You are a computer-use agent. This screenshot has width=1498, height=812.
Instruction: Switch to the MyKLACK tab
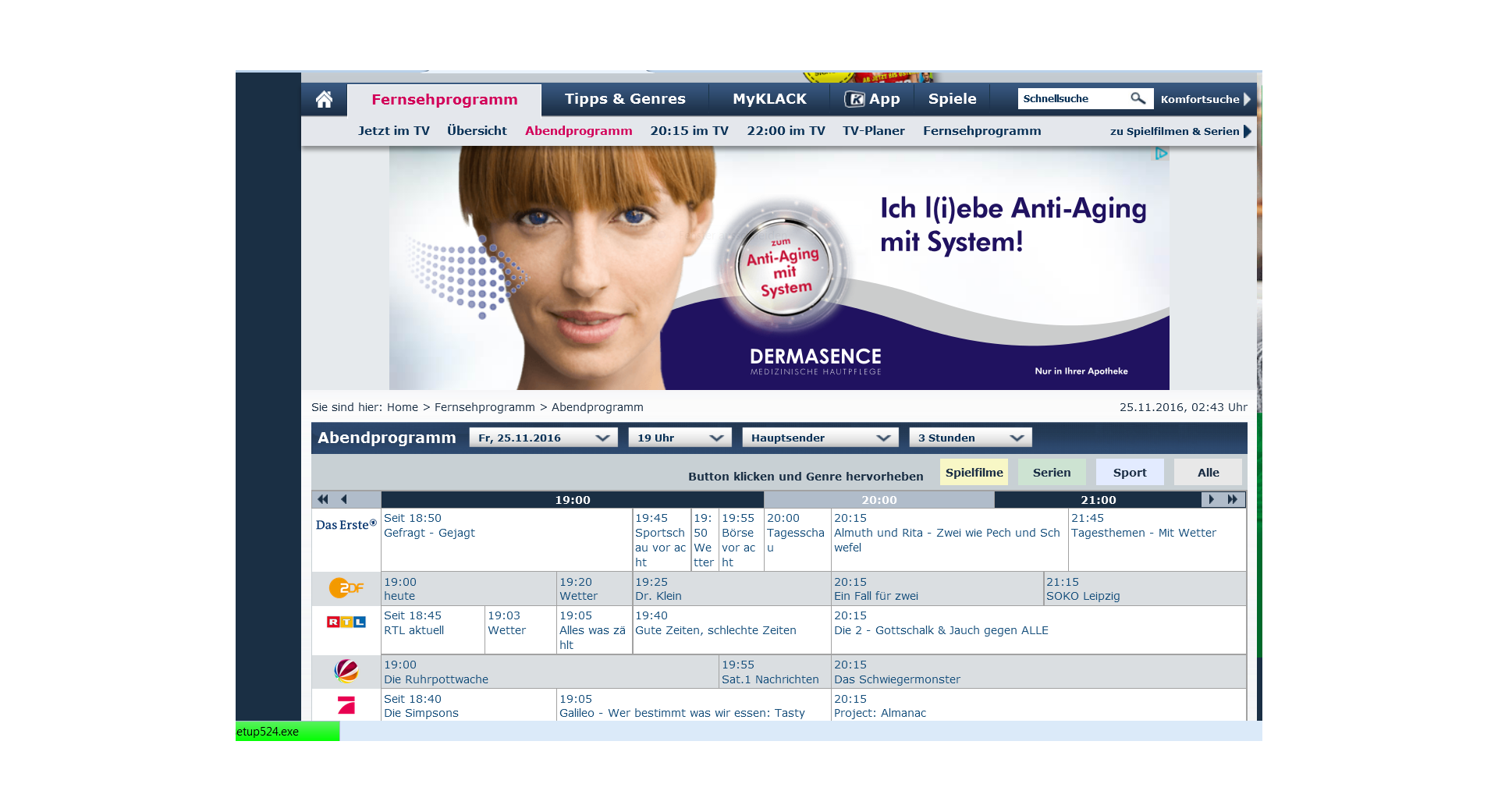769,99
